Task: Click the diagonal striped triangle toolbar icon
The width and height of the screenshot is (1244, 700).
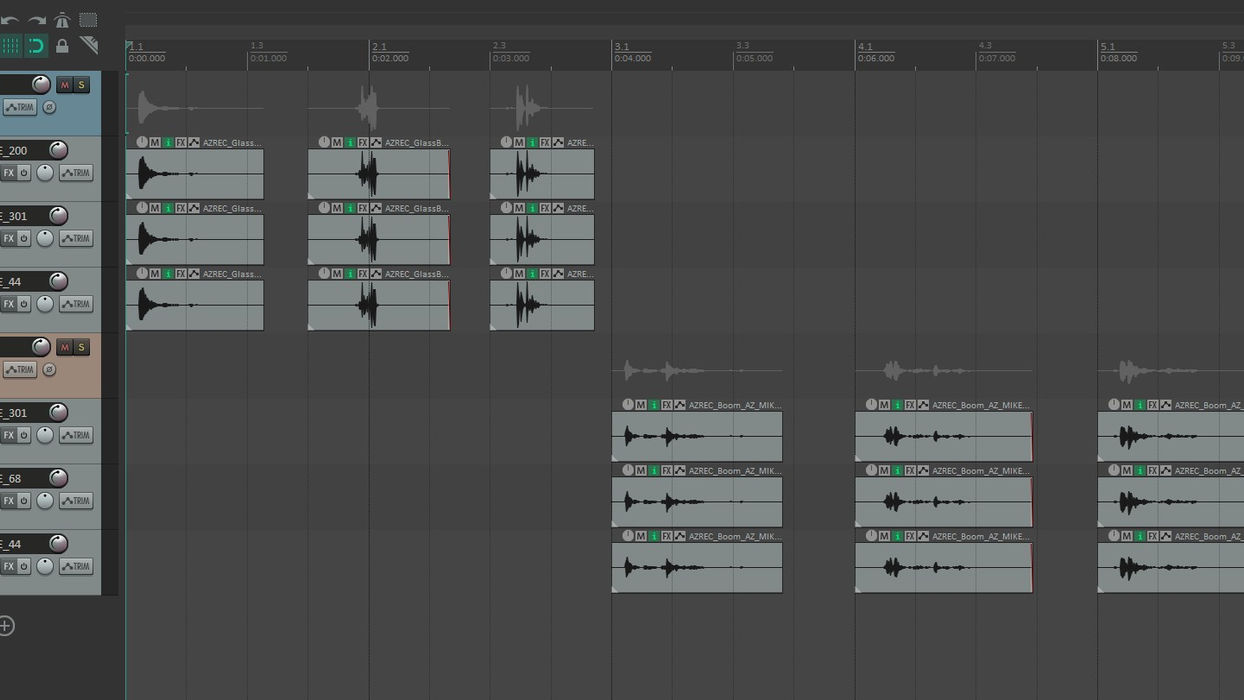Action: 89,46
